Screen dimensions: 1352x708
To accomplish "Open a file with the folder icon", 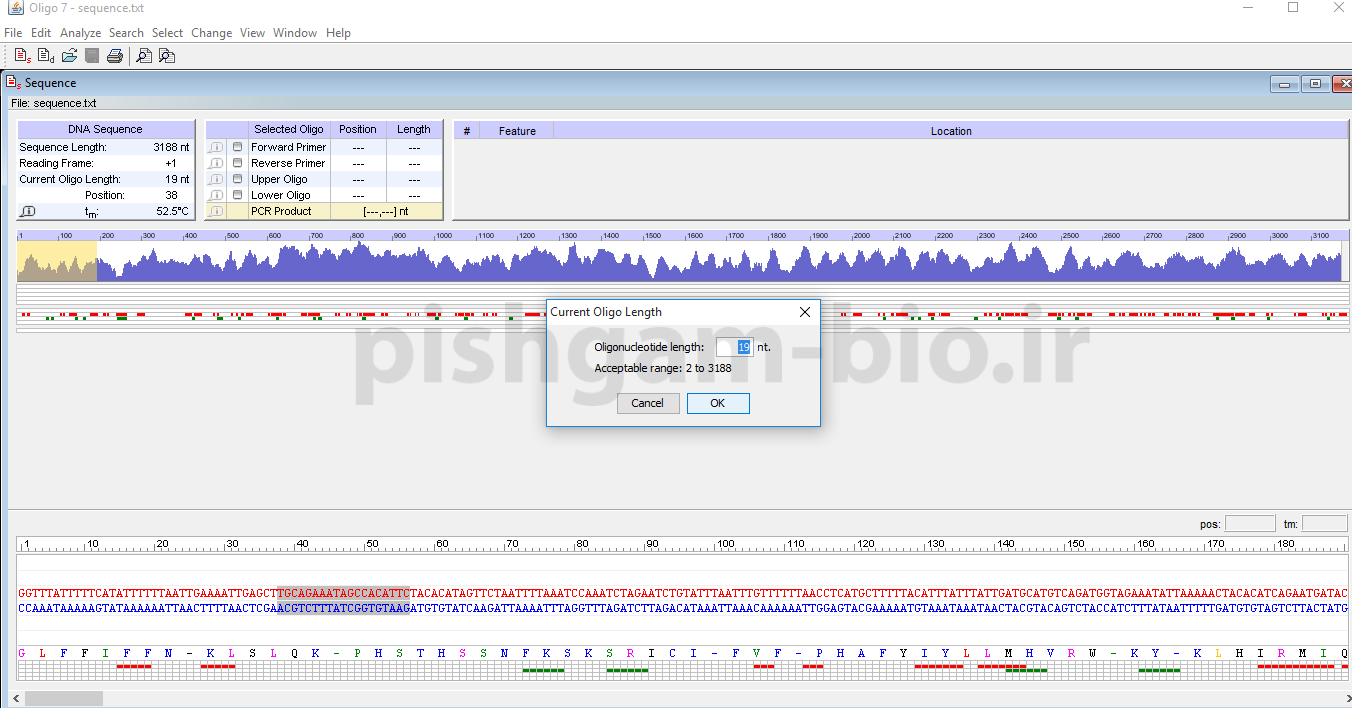I will 69,56.
